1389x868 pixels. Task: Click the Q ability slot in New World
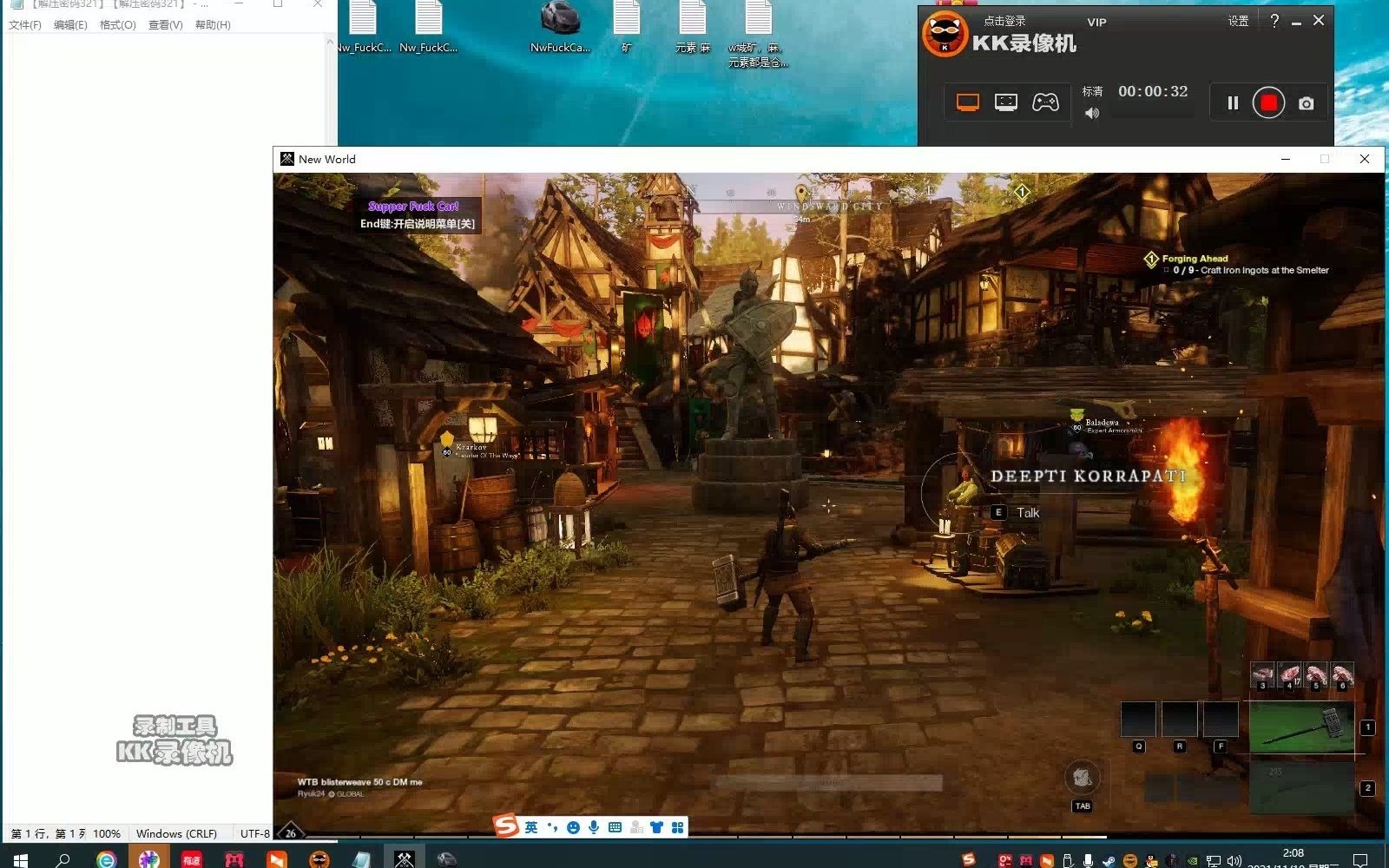tap(1138, 719)
